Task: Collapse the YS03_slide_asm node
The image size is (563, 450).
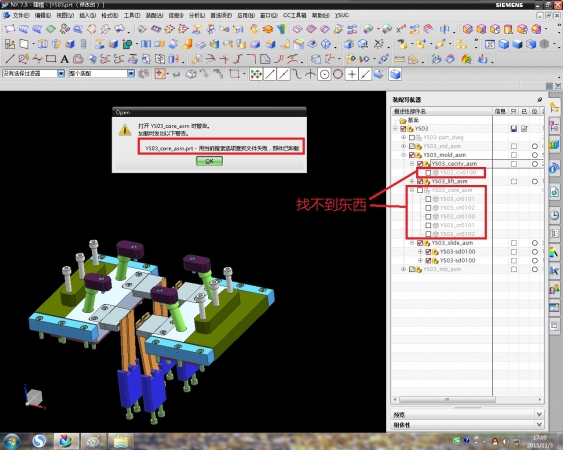Action: pos(412,243)
